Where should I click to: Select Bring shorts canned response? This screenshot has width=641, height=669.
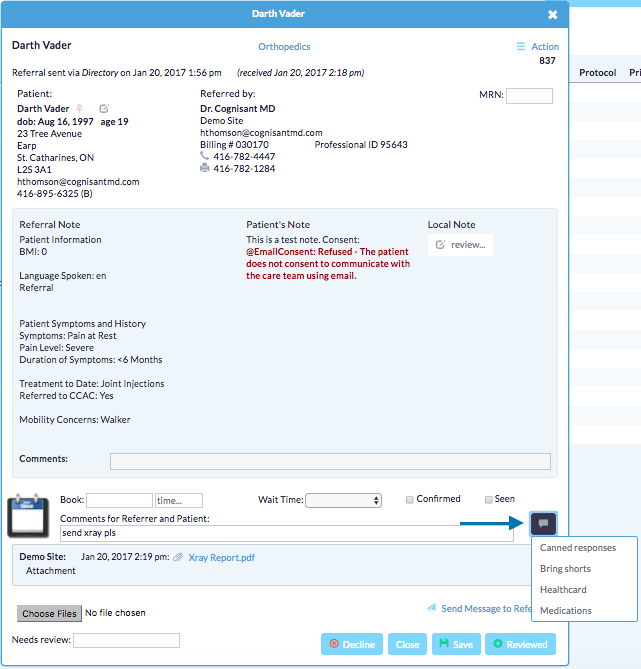tap(565, 569)
